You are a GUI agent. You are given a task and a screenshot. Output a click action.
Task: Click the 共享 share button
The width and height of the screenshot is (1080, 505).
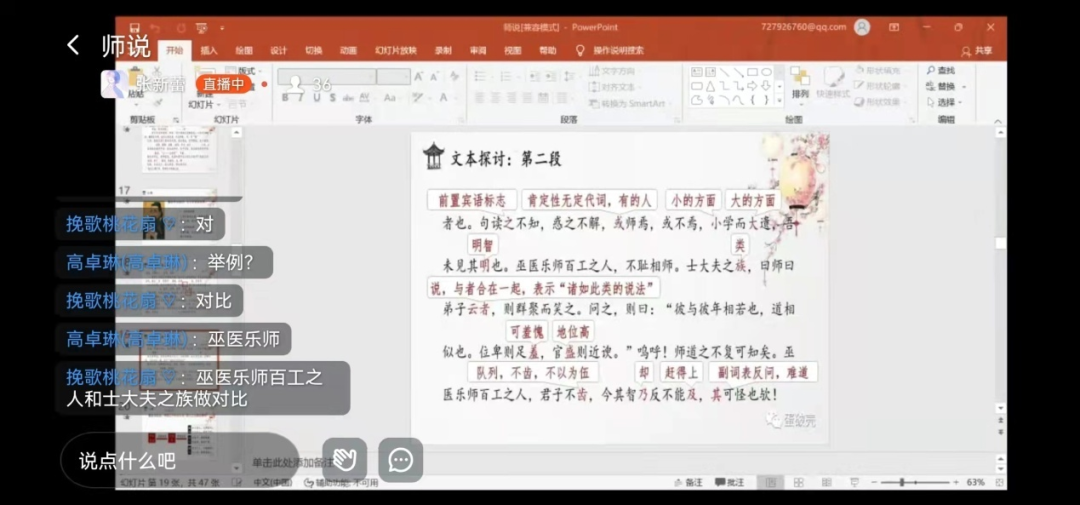coord(977,50)
